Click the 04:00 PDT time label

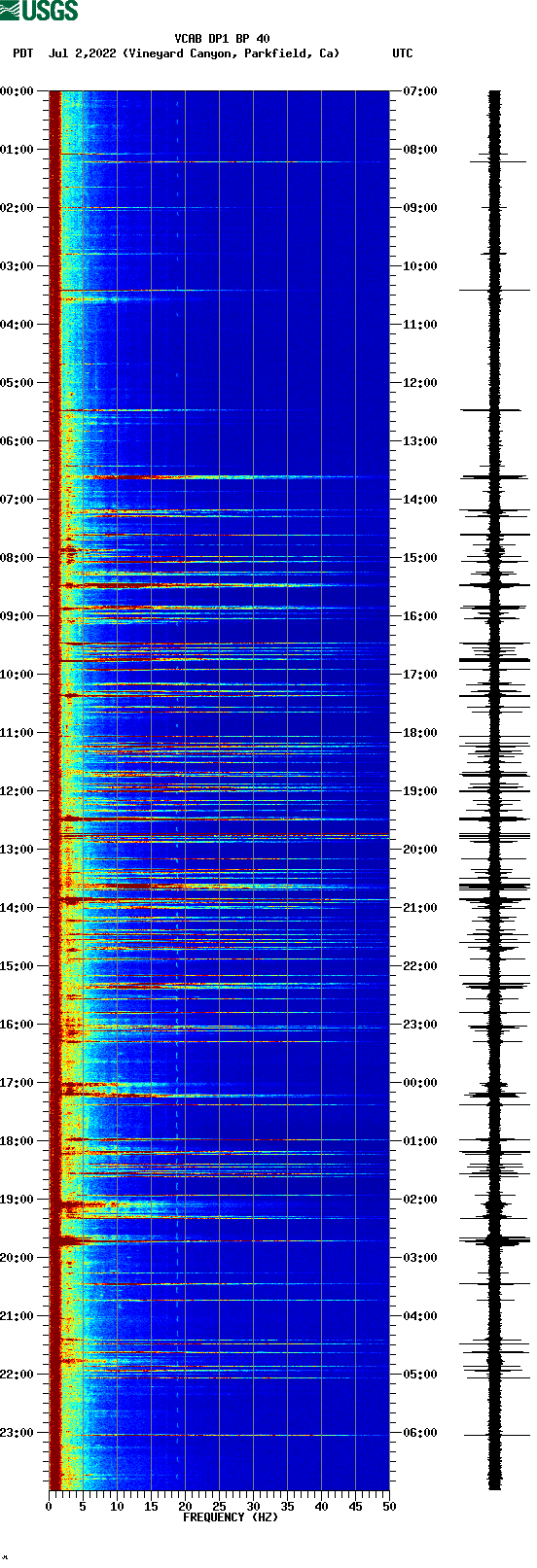pos(18,325)
